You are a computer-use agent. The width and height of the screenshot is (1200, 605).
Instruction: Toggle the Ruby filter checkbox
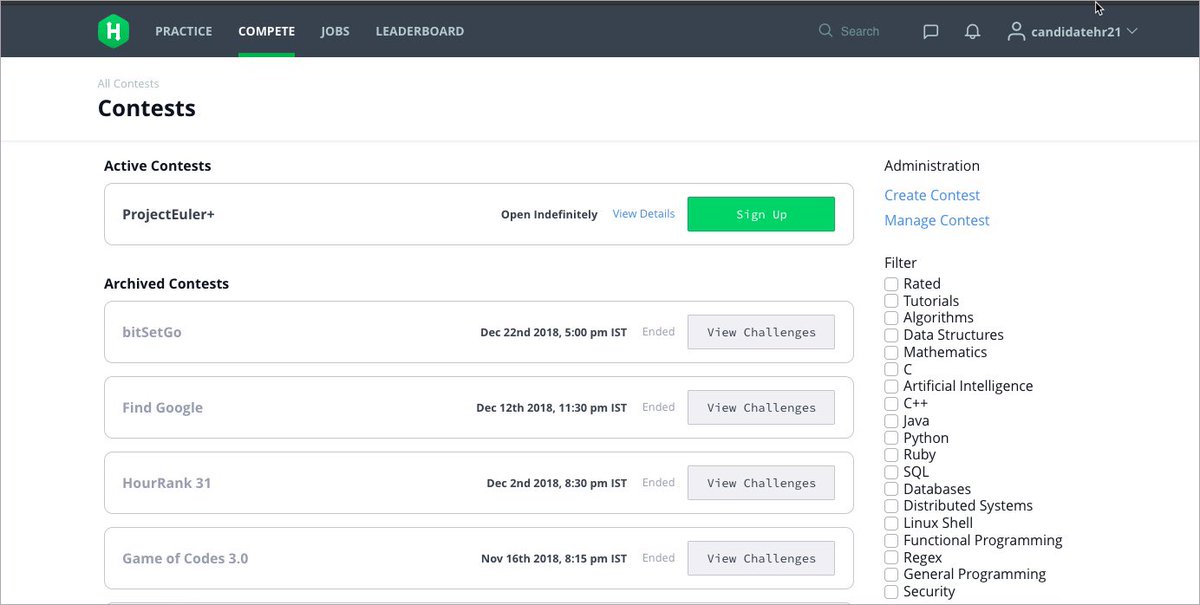(x=891, y=455)
